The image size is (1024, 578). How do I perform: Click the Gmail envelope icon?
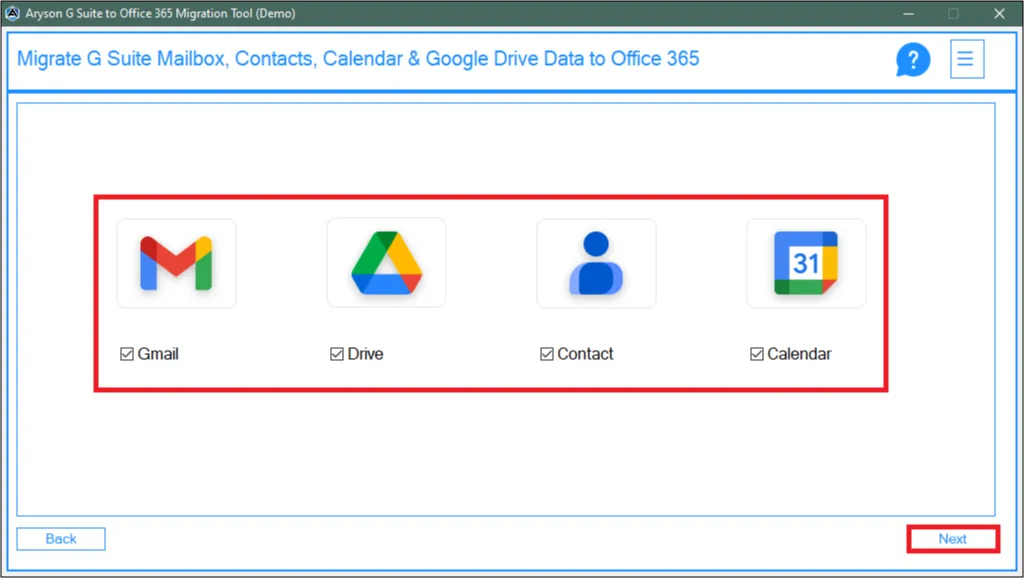pos(176,263)
